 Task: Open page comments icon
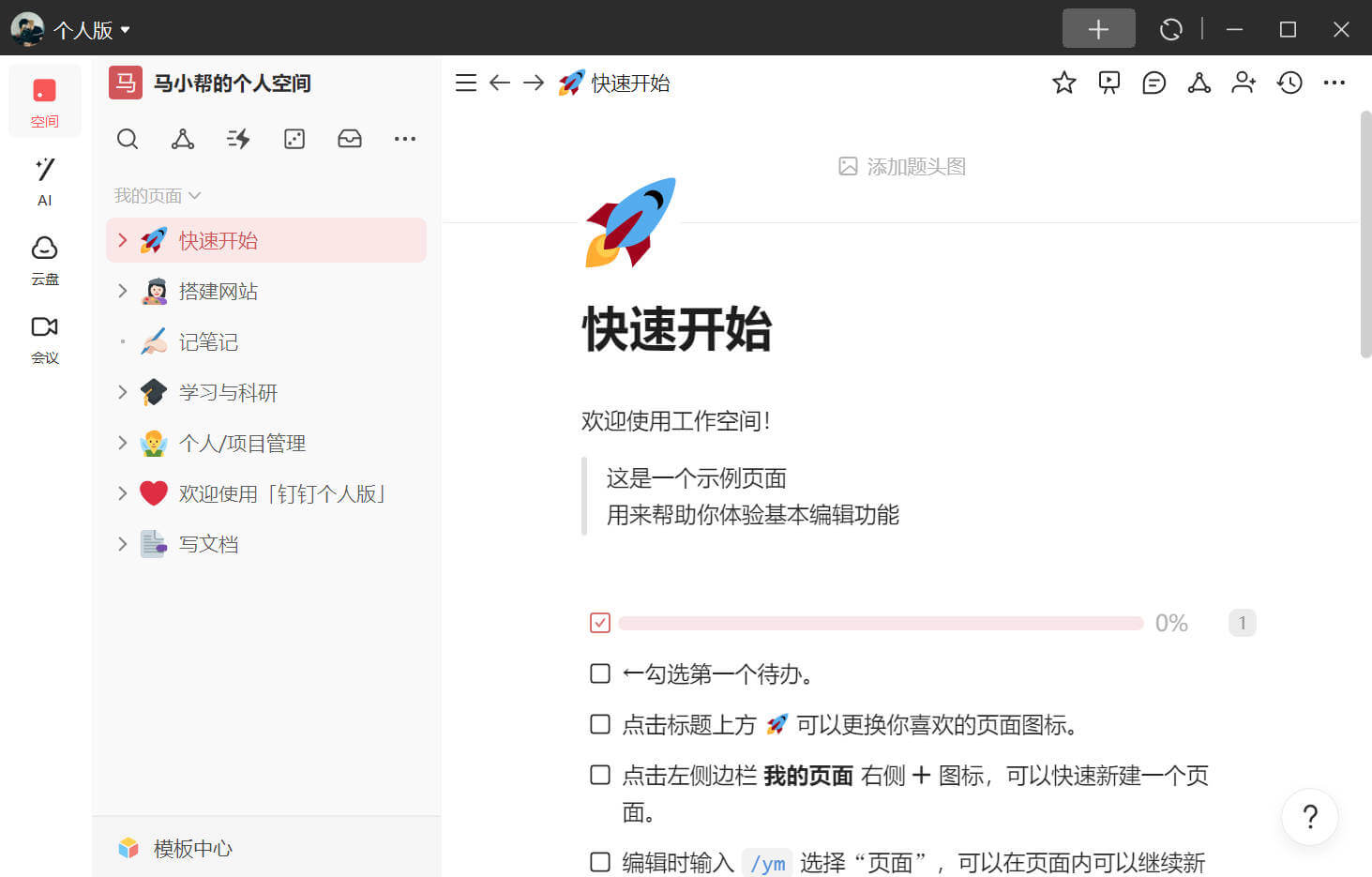(x=1154, y=83)
